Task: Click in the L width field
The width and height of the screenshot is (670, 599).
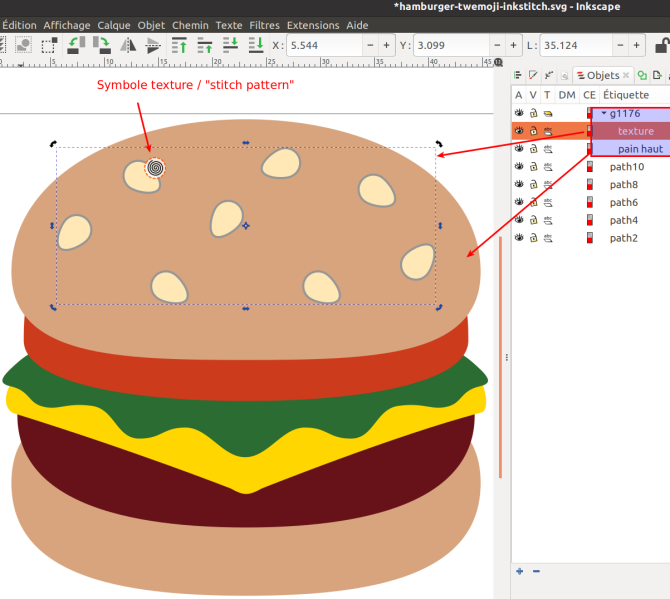Action: click(x=576, y=45)
